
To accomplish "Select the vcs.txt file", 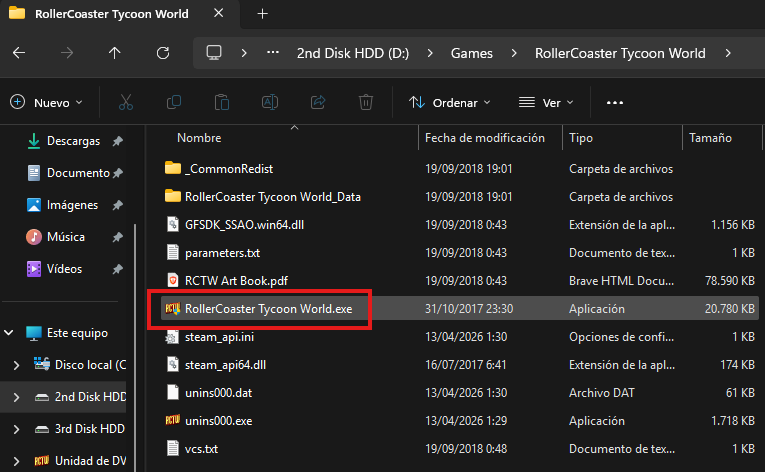I will pos(201,448).
